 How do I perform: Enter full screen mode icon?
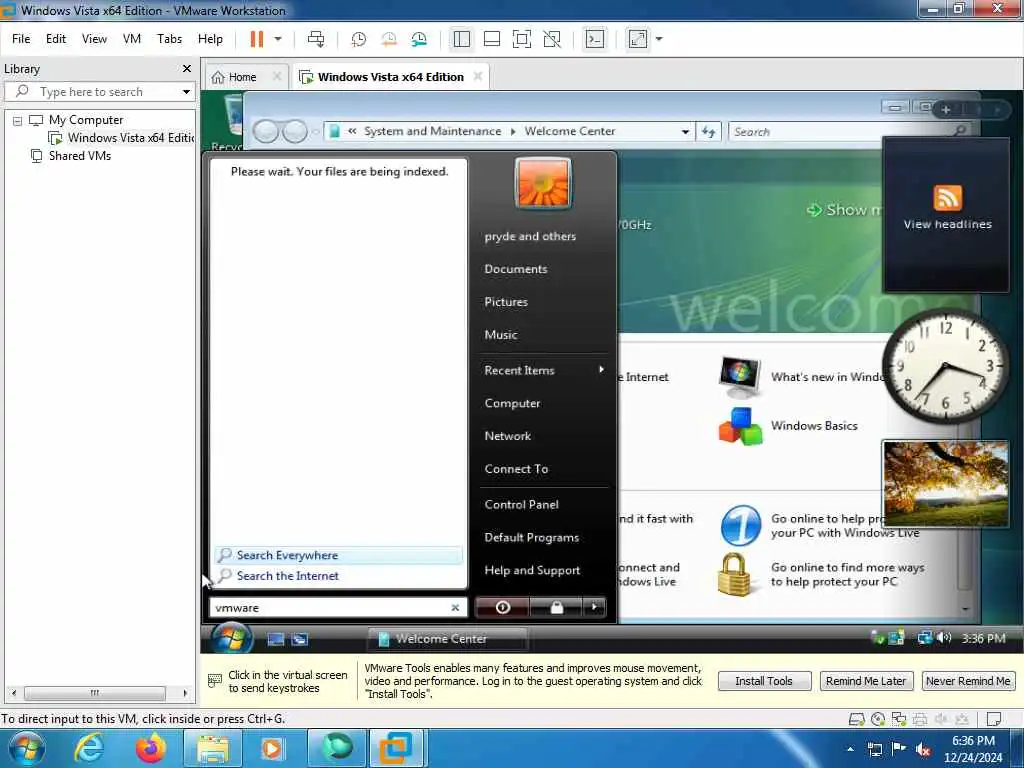coord(522,39)
